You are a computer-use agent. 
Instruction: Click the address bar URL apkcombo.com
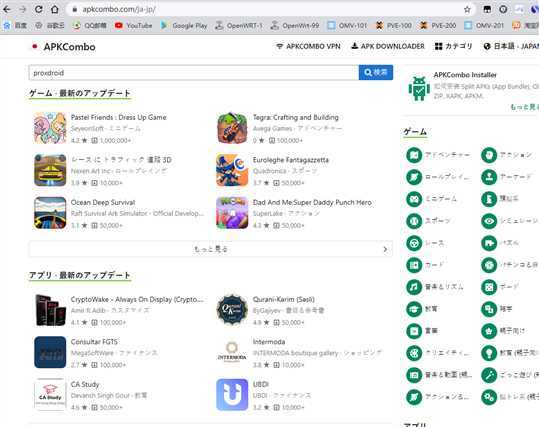pos(119,9)
